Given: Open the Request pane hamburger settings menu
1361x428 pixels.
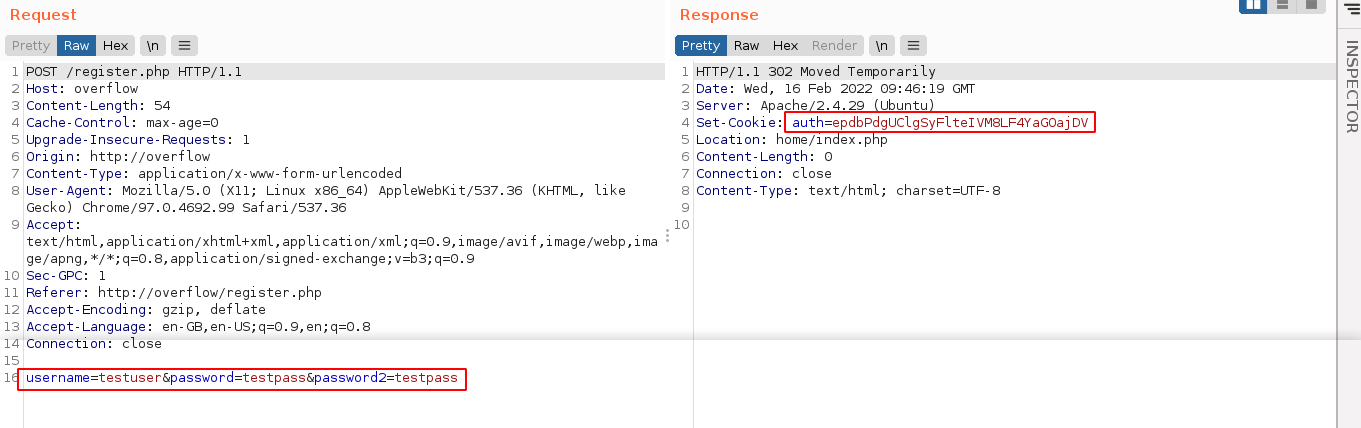Looking at the screenshot, I should [x=184, y=45].
